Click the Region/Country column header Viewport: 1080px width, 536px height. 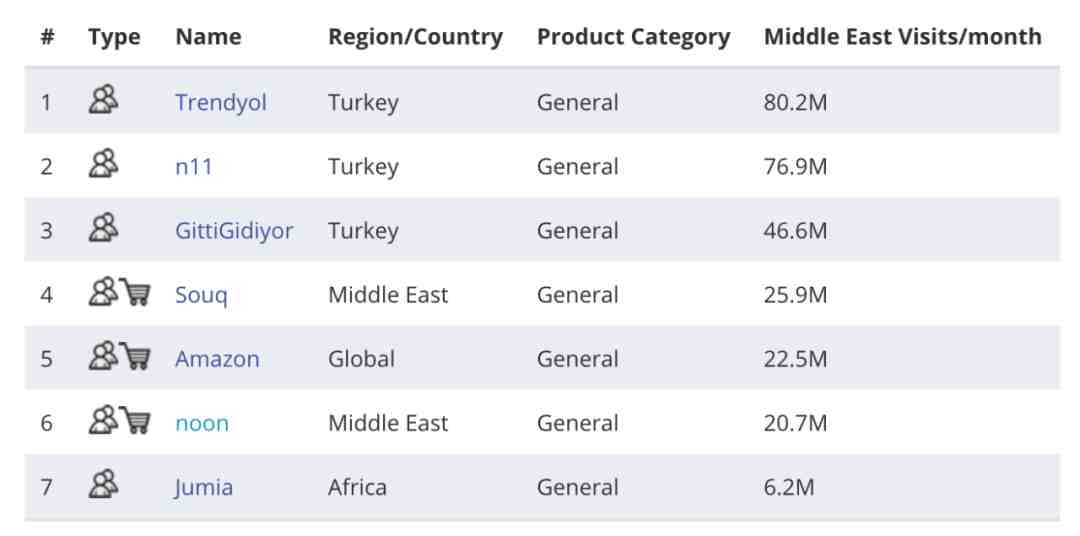415,37
